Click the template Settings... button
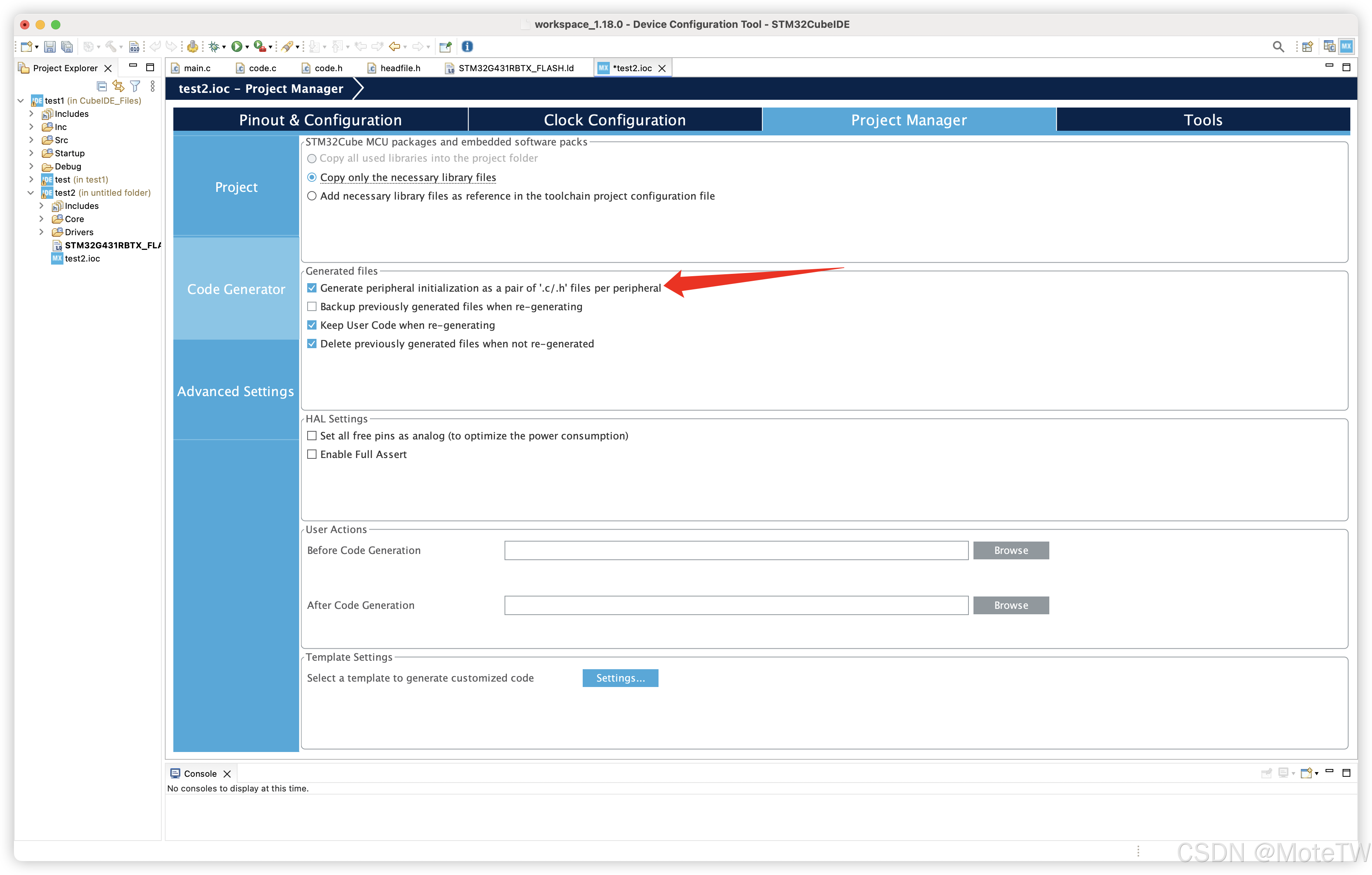The height and width of the screenshot is (875, 1372). (620, 678)
